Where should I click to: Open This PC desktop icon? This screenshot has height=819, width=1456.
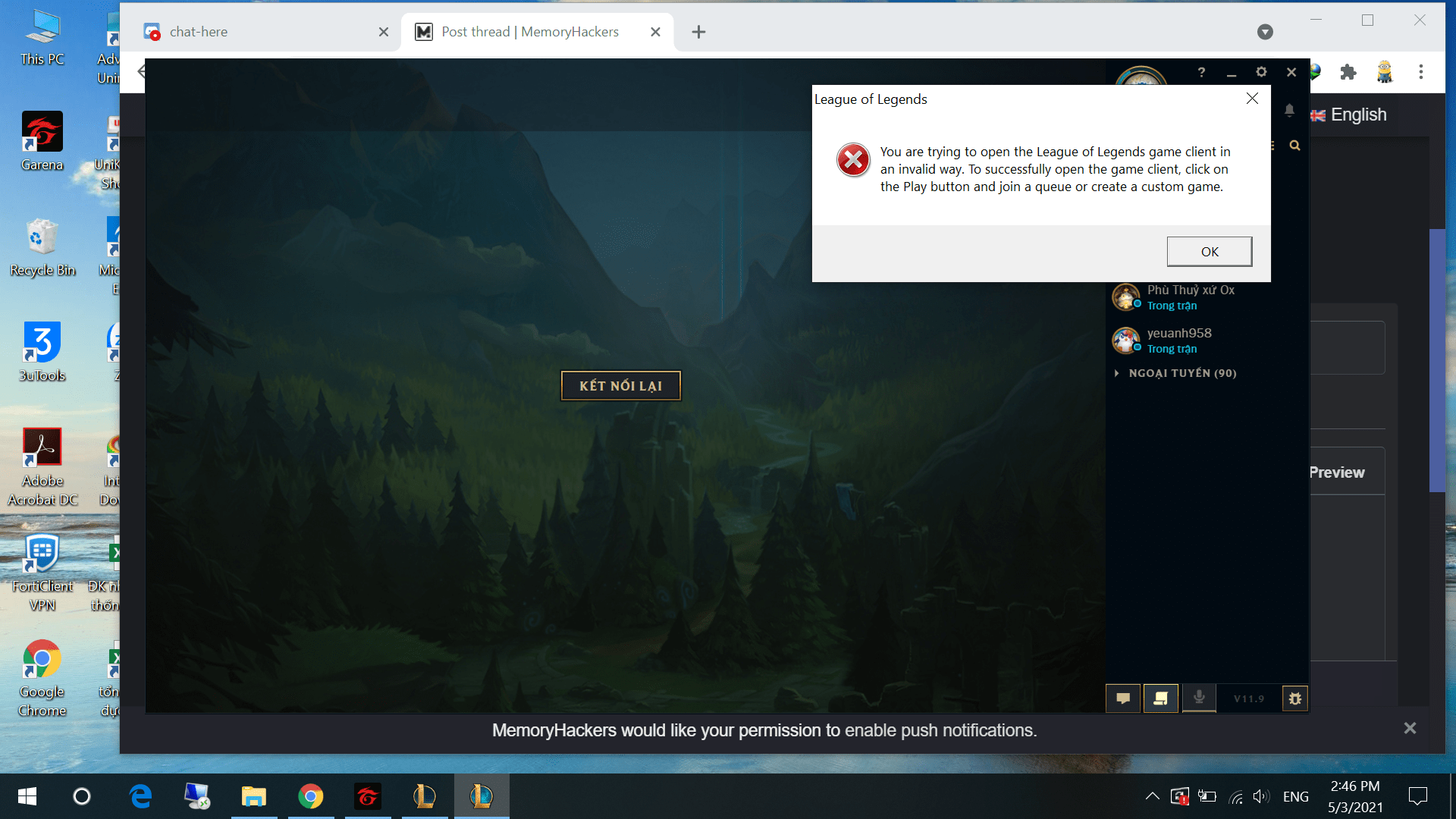pyautogui.click(x=42, y=38)
